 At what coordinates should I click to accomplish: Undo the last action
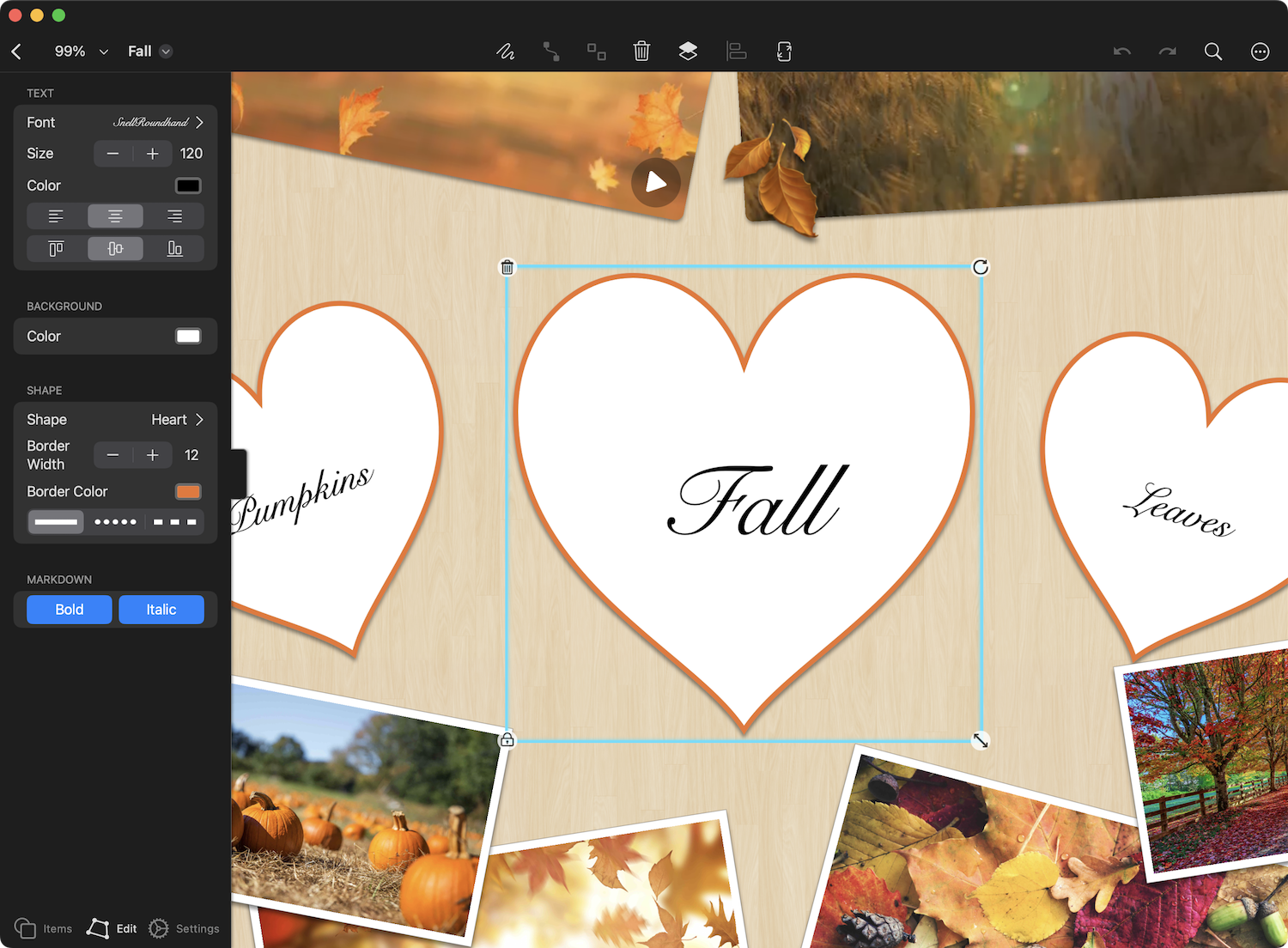[x=1122, y=52]
